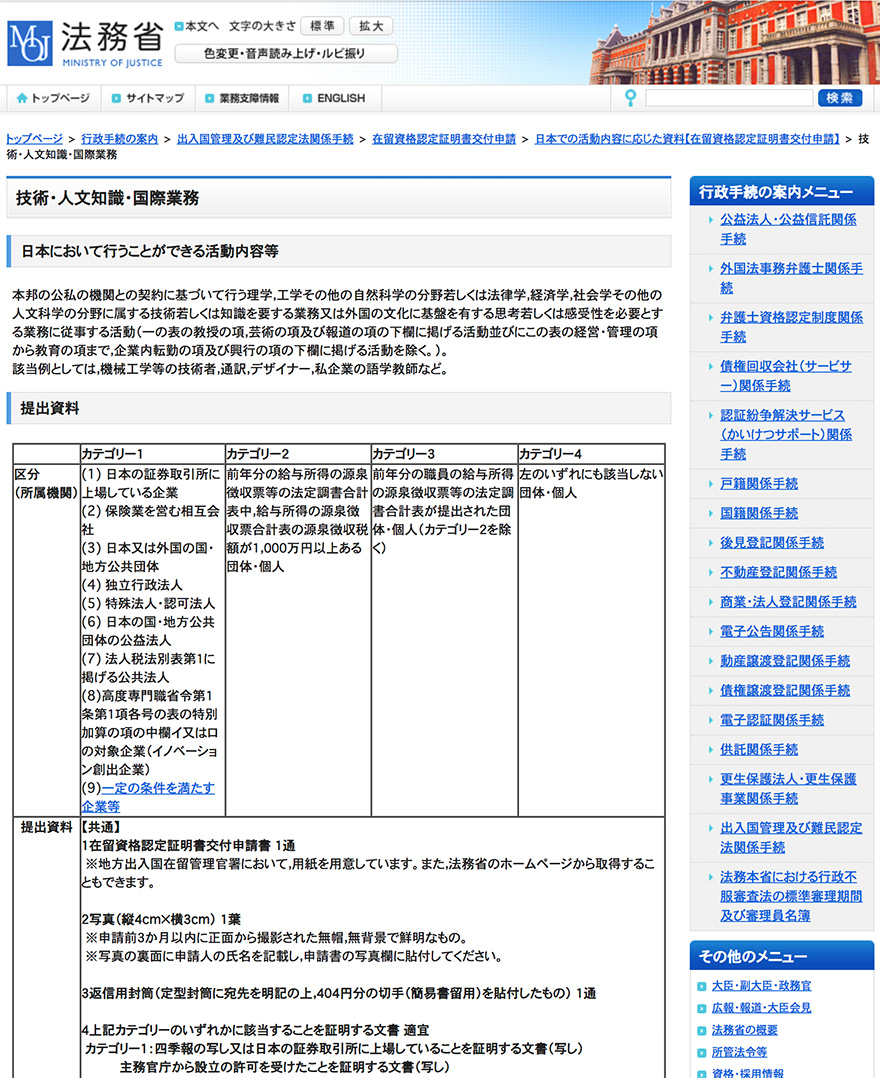
Task: Click the square icon beside 業務支障情報
Action: coord(210,98)
